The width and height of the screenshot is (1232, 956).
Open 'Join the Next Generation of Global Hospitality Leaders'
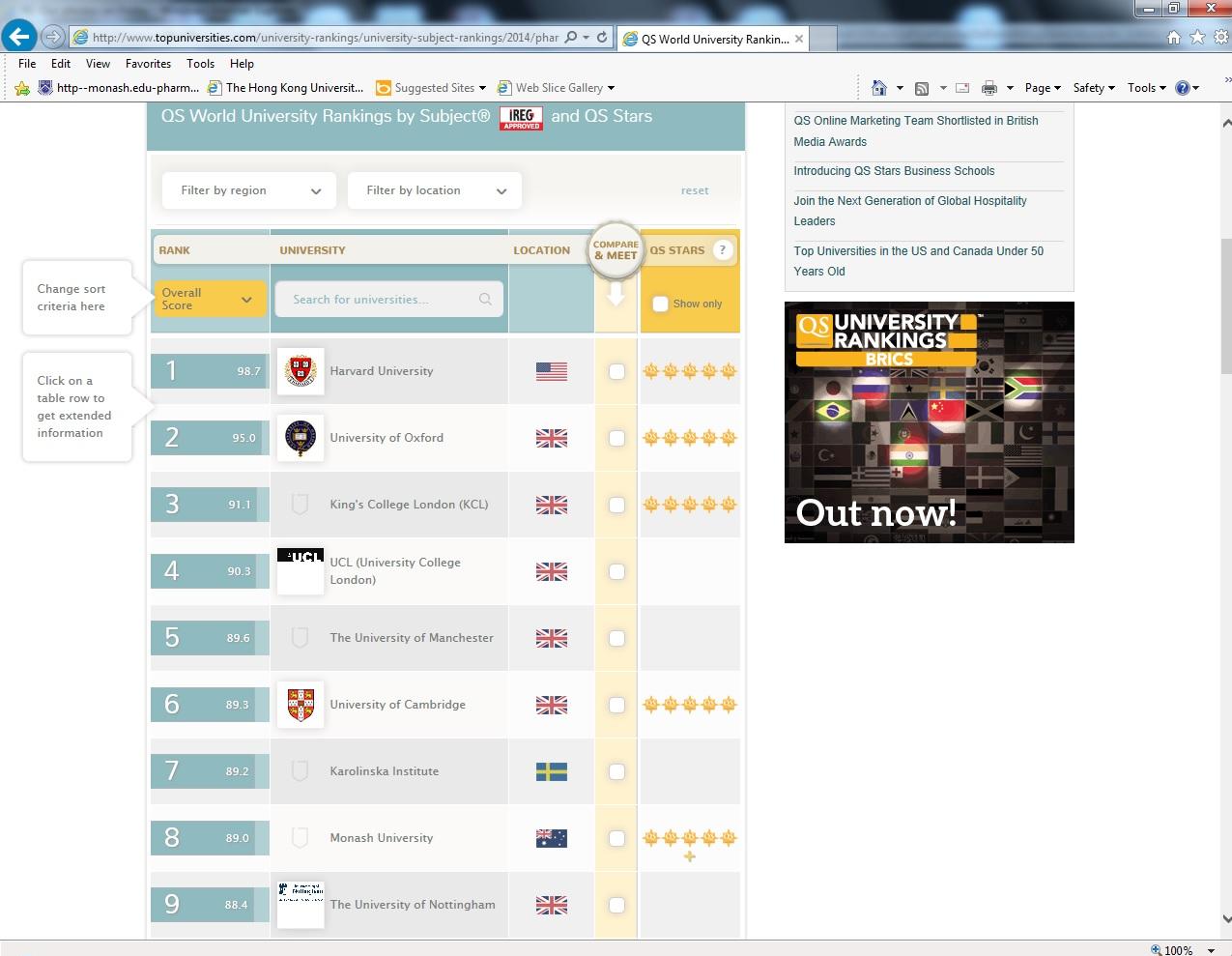(910, 211)
